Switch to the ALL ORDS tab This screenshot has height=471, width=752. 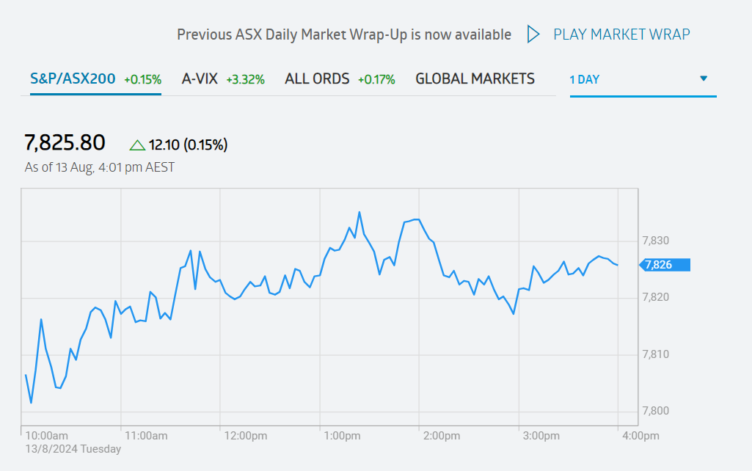(x=340, y=79)
